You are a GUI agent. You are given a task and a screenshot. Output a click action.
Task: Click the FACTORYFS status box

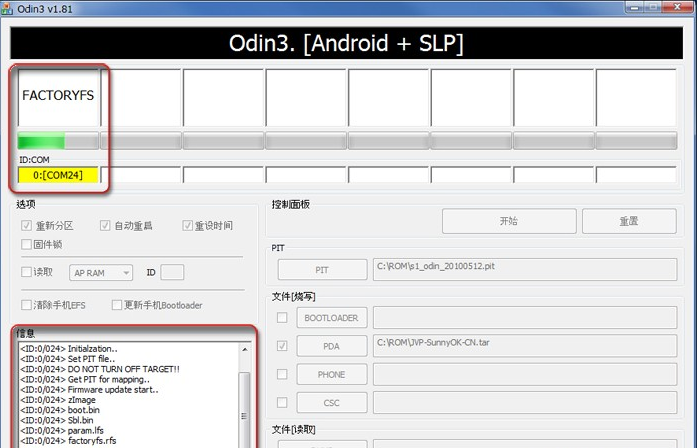click(58, 97)
